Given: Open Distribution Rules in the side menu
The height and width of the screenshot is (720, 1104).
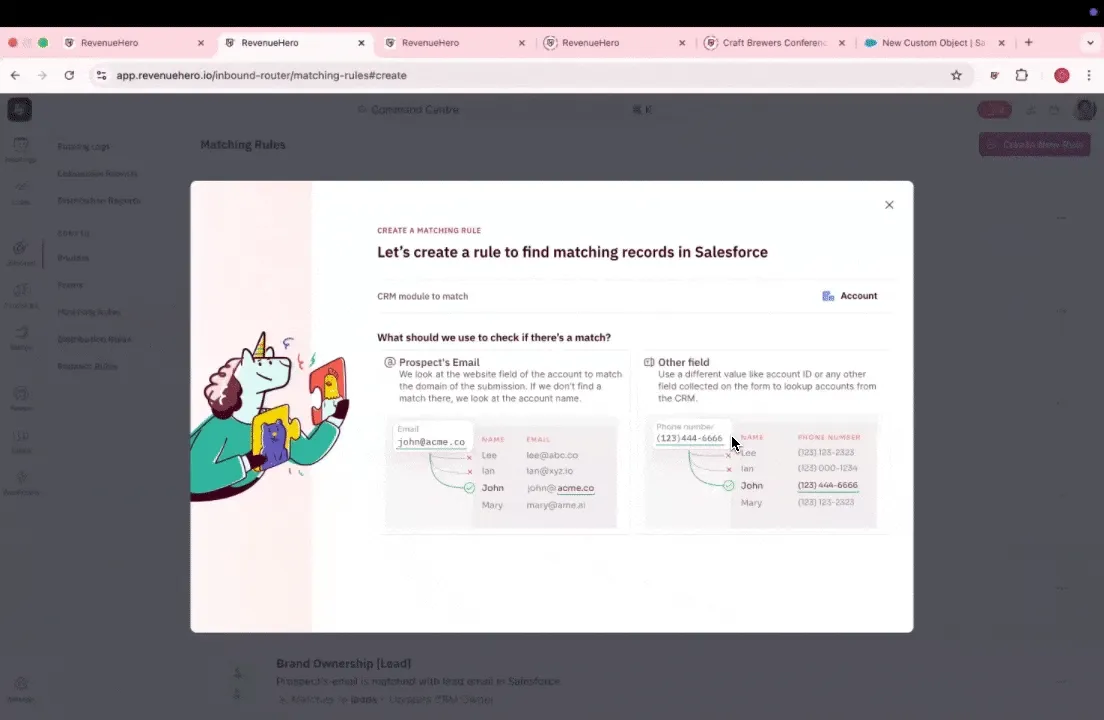Looking at the screenshot, I should [94, 339].
